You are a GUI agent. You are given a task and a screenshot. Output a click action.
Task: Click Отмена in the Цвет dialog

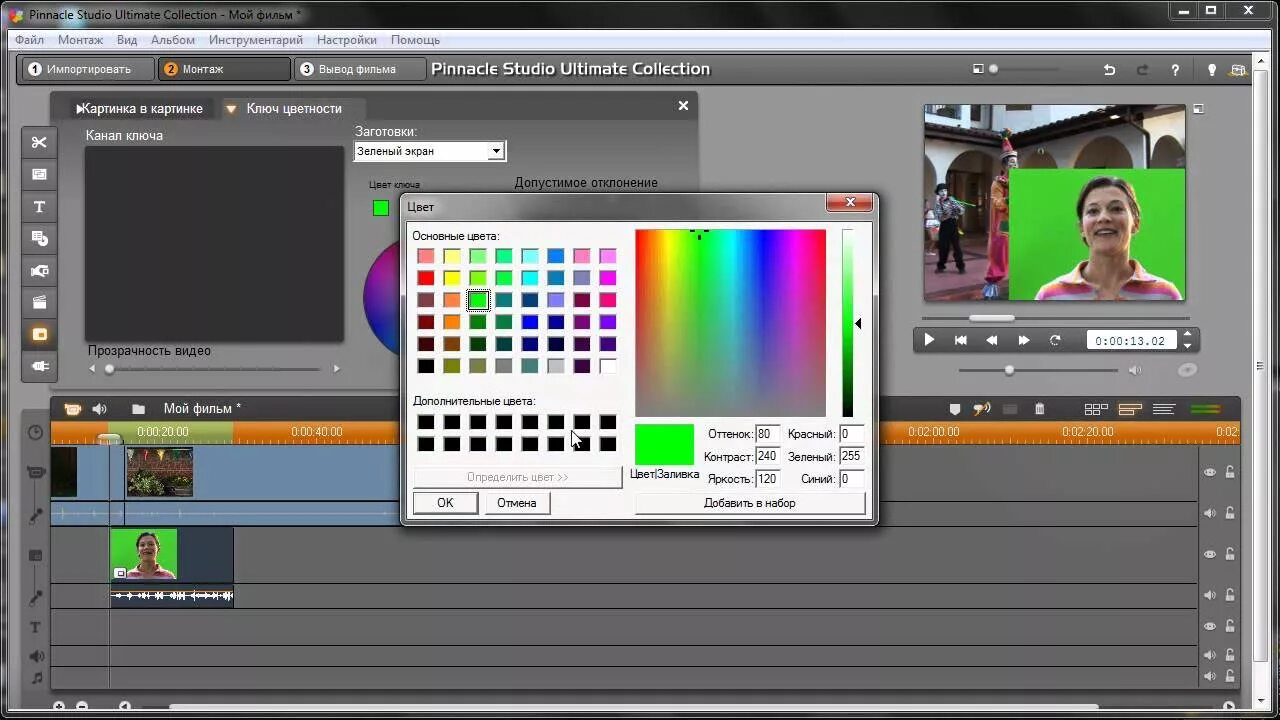[517, 503]
